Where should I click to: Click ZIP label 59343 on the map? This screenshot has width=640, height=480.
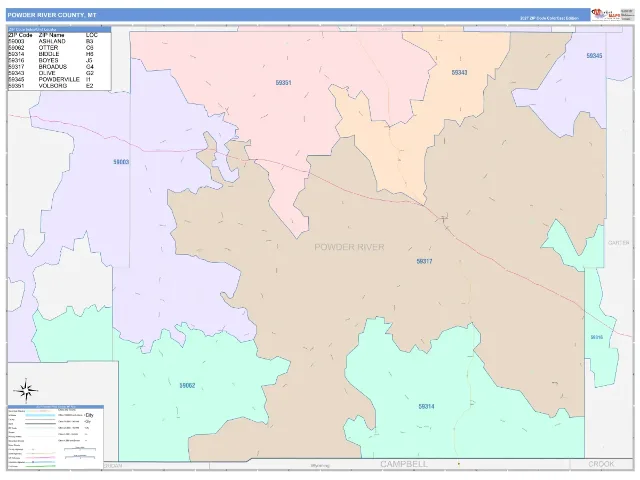459,73
